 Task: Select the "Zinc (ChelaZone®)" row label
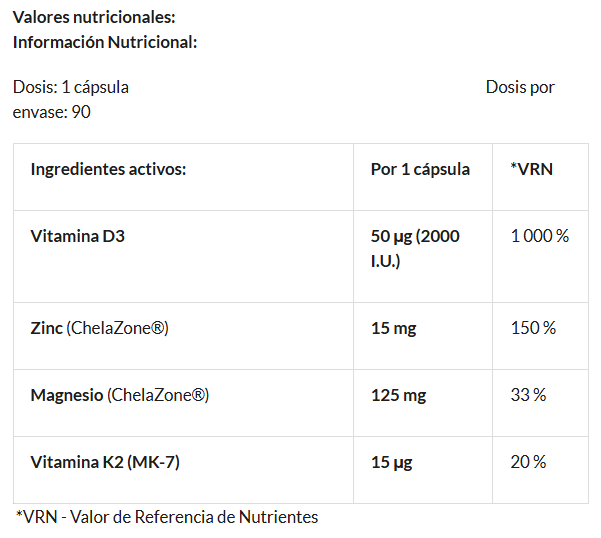click(x=100, y=328)
